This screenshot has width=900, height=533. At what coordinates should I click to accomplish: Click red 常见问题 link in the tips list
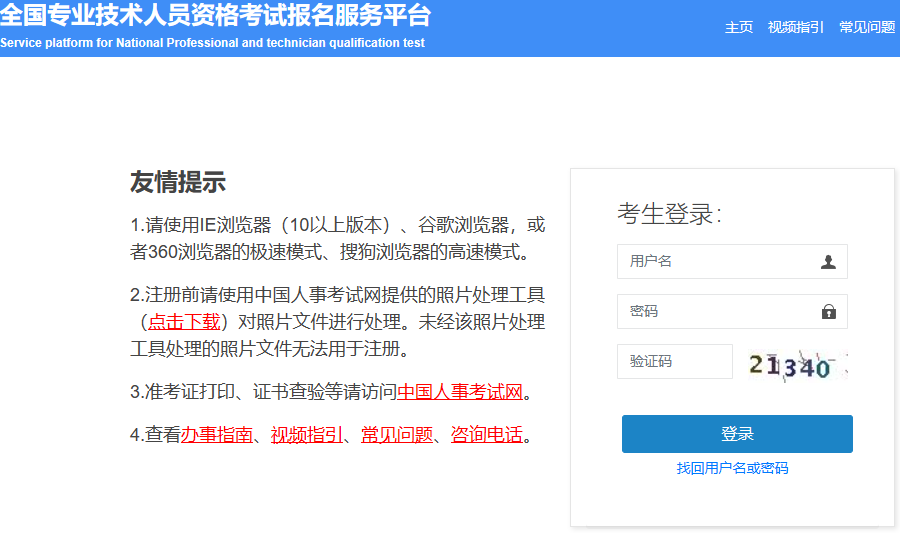click(x=396, y=435)
